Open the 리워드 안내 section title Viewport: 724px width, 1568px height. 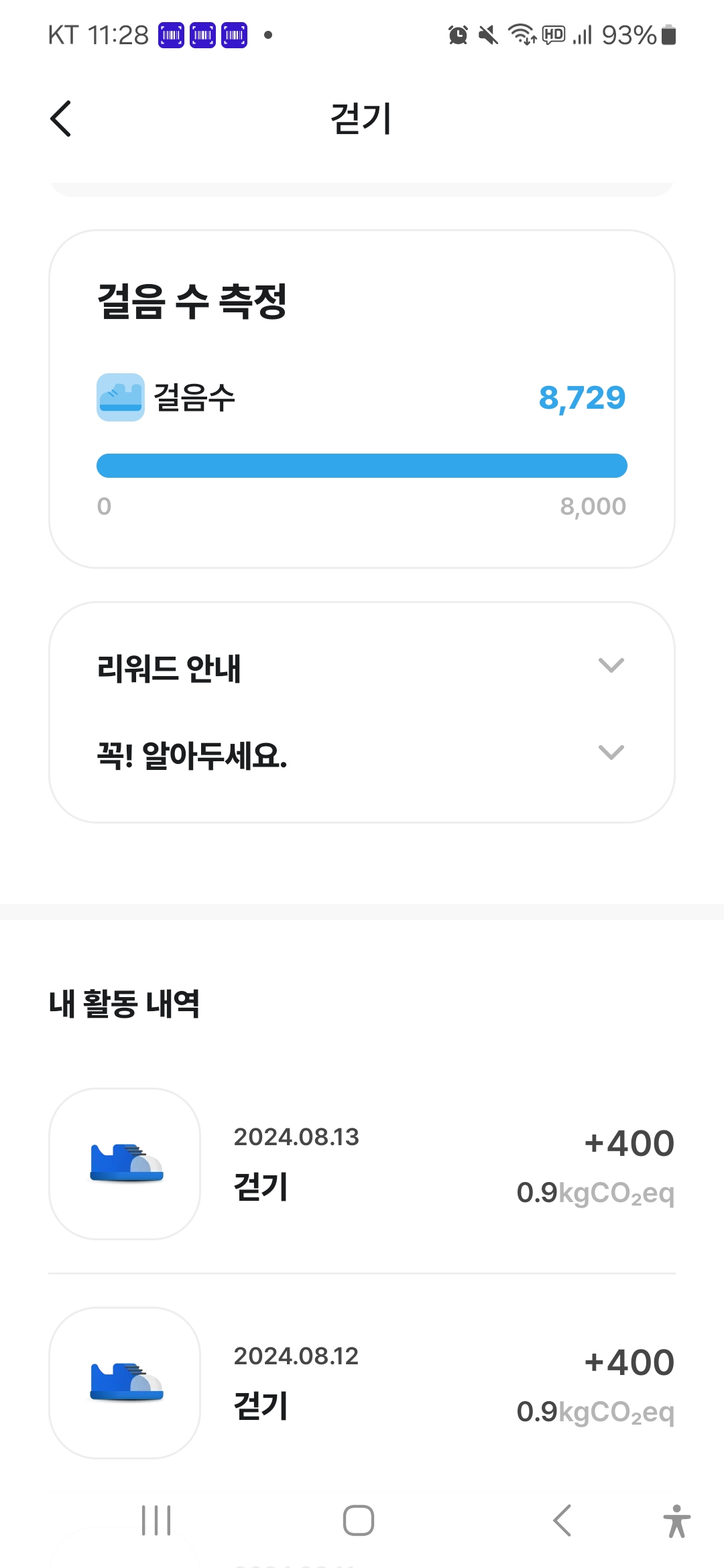169,669
